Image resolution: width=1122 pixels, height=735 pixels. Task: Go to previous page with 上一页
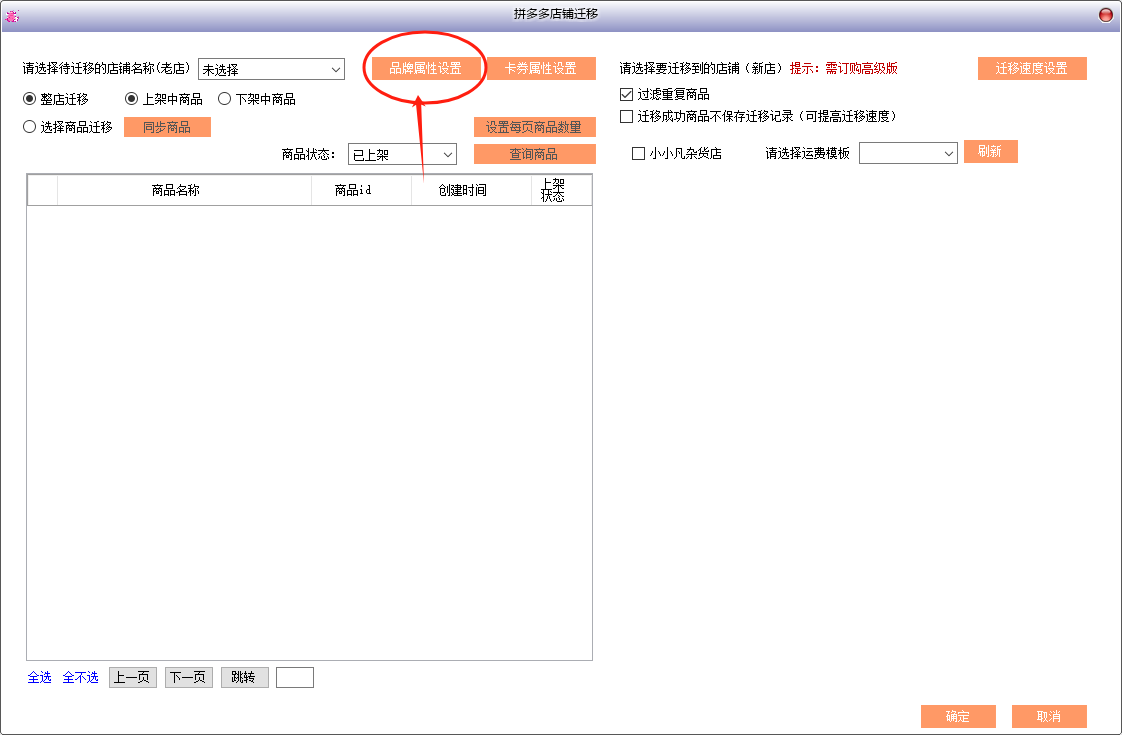132,677
